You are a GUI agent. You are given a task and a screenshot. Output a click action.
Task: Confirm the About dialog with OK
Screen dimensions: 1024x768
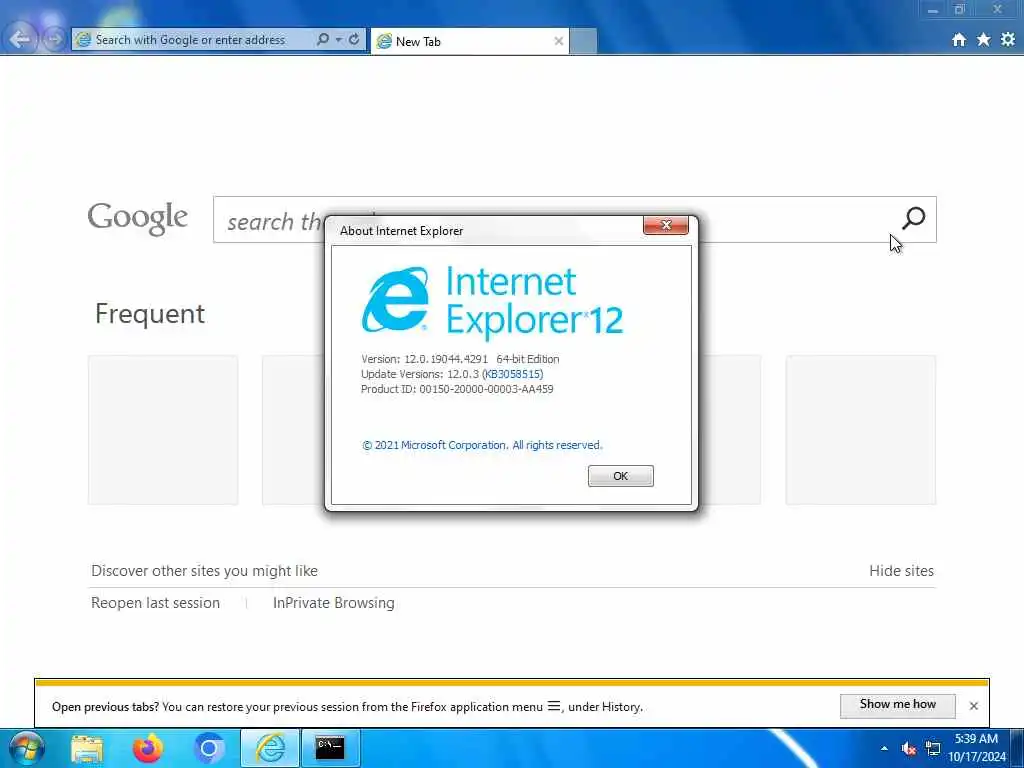pyautogui.click(x=620, y=476)
